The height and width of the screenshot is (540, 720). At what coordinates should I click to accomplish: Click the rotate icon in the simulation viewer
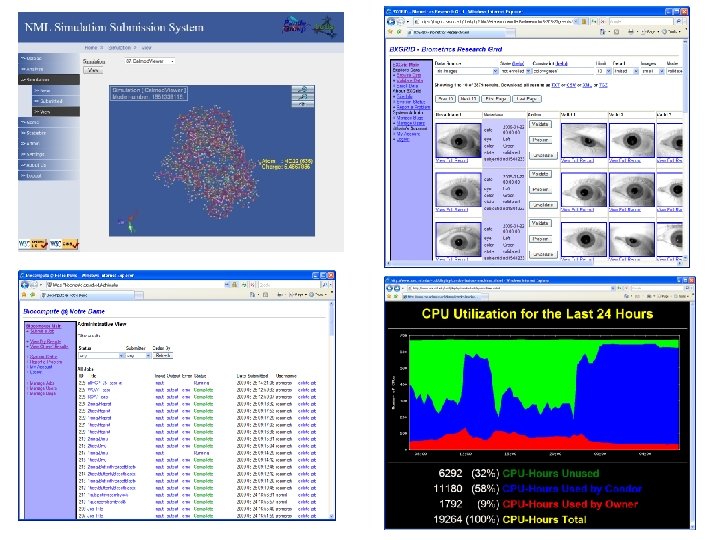point(303,104)
